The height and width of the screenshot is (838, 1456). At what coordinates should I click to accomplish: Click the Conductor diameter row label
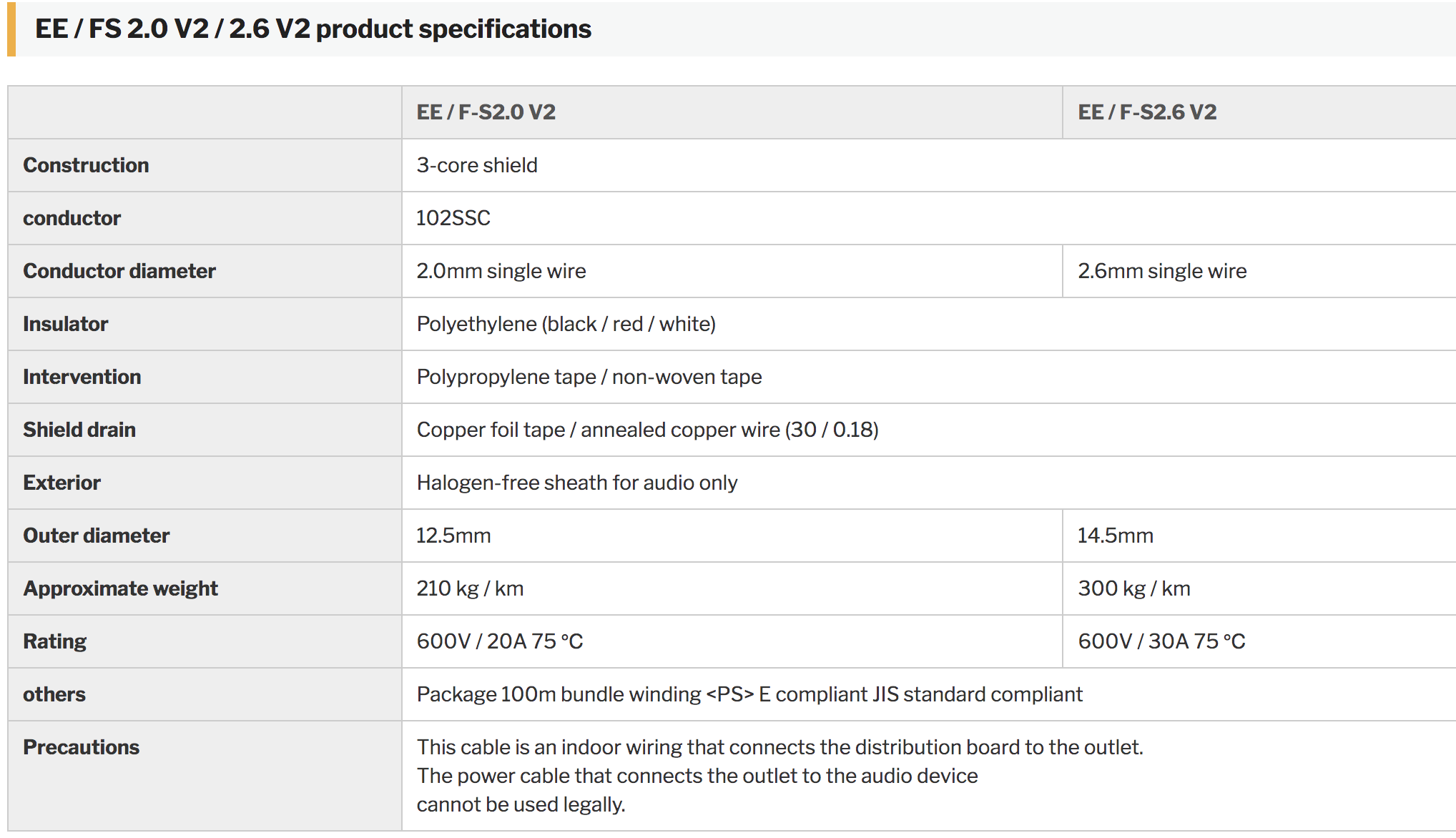click(x=119, y=271)
